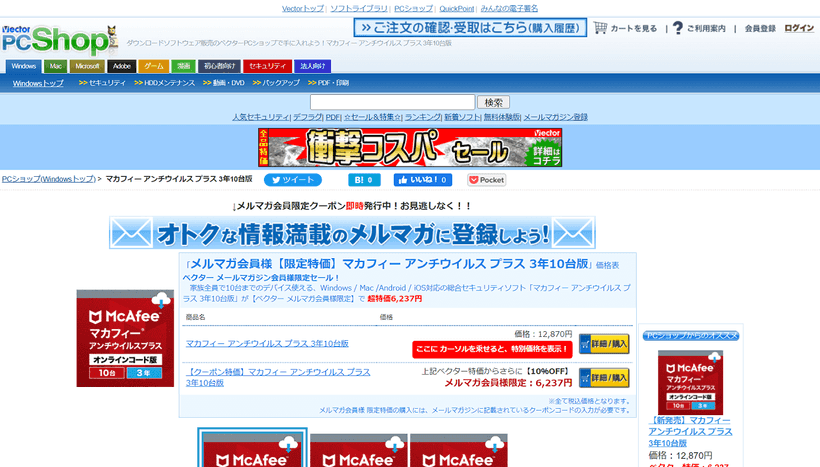This screenshot has height=467, width=820.
Task: Select the second McAfee thumbnail below the table
Action: 358,451
